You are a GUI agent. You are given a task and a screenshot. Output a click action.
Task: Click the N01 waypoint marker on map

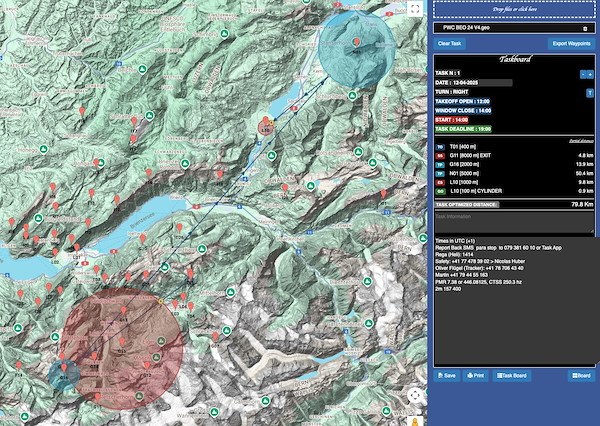pyautogui.click(x=357, y=42)
